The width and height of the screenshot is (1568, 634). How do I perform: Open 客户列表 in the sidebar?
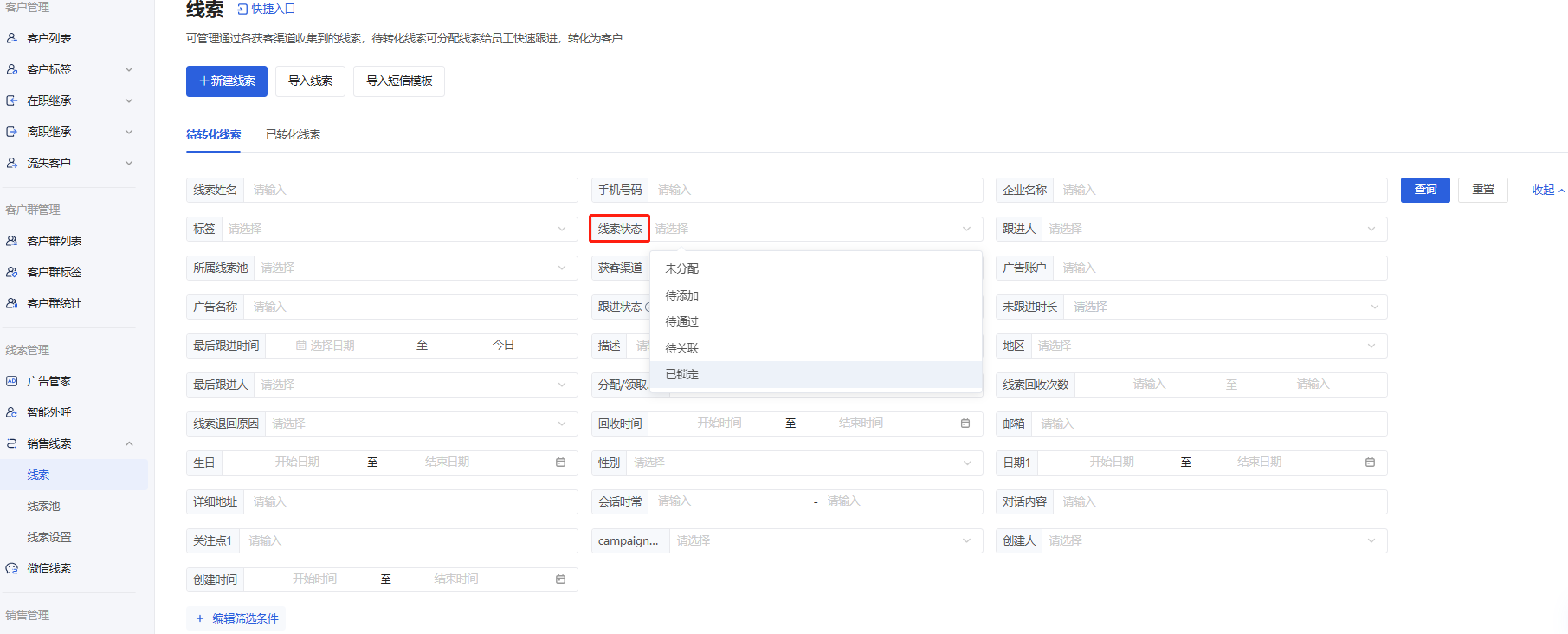48,38
